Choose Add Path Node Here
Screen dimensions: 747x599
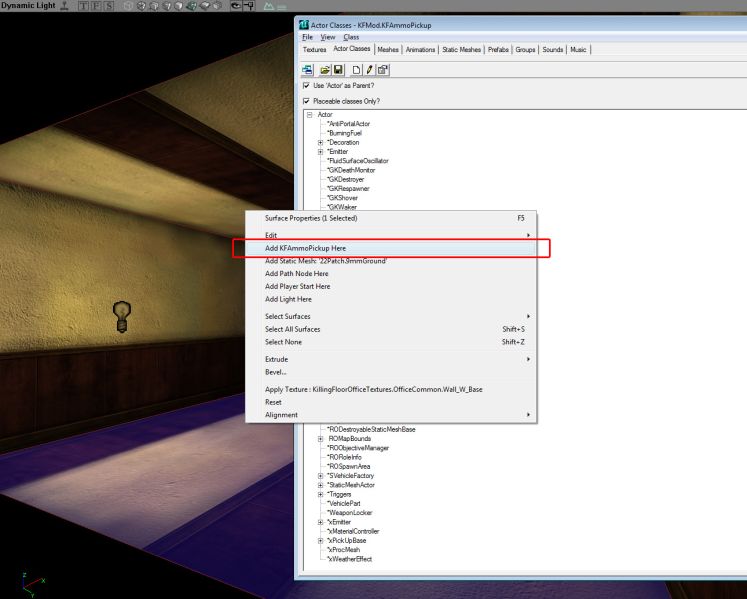(x=391, y=274)
